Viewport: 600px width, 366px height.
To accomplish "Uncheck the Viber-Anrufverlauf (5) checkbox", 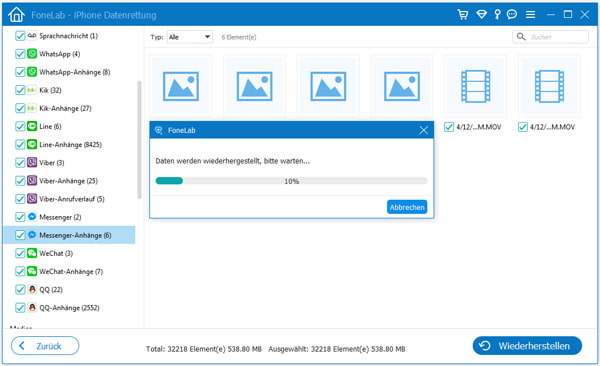I will pyautogui.click(x=20, y=199).
